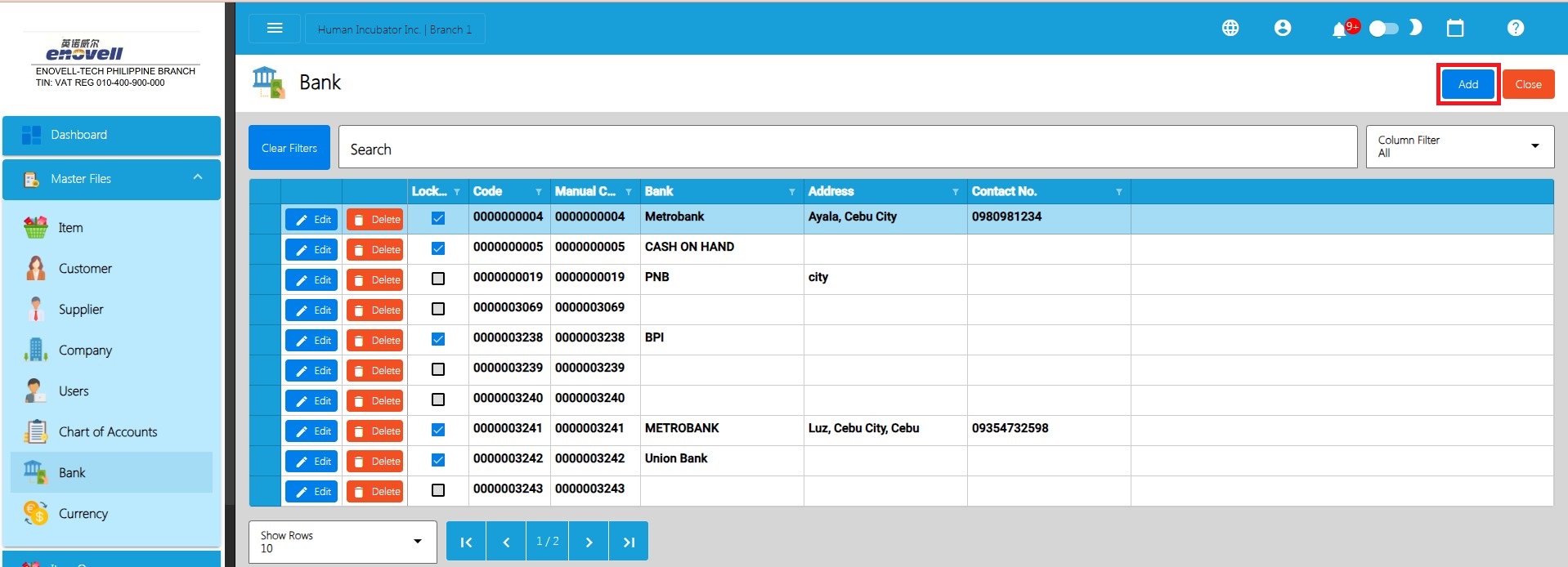The image size is (1568, 567).
Task: Click the Add button
Action: point(1467,84)
